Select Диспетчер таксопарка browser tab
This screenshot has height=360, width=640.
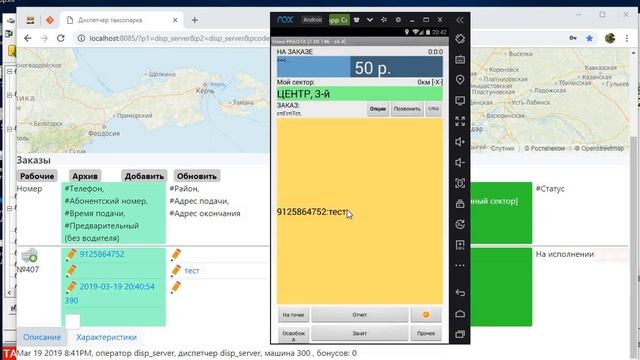click(x=122, y=20)
